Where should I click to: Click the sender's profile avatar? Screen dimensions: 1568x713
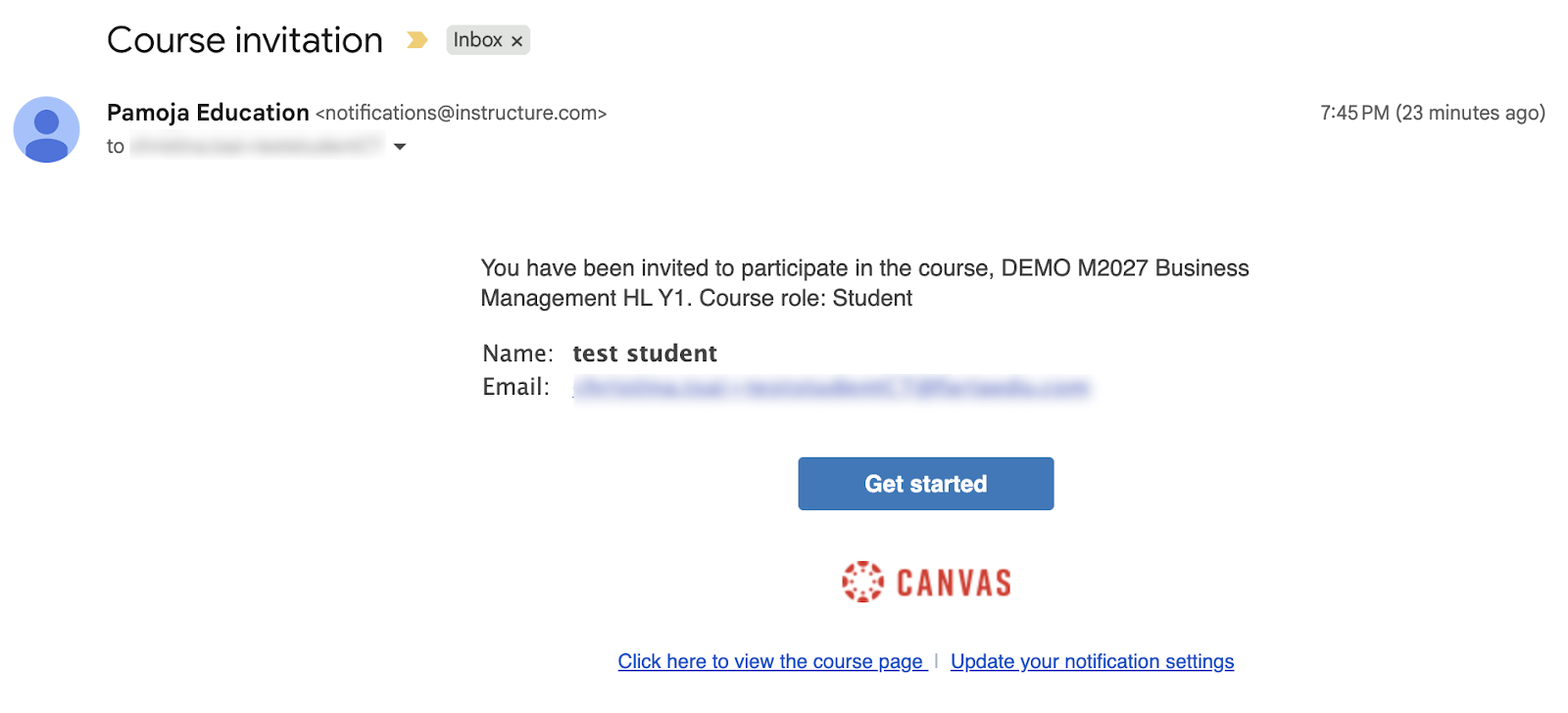[x=46, y=129]
